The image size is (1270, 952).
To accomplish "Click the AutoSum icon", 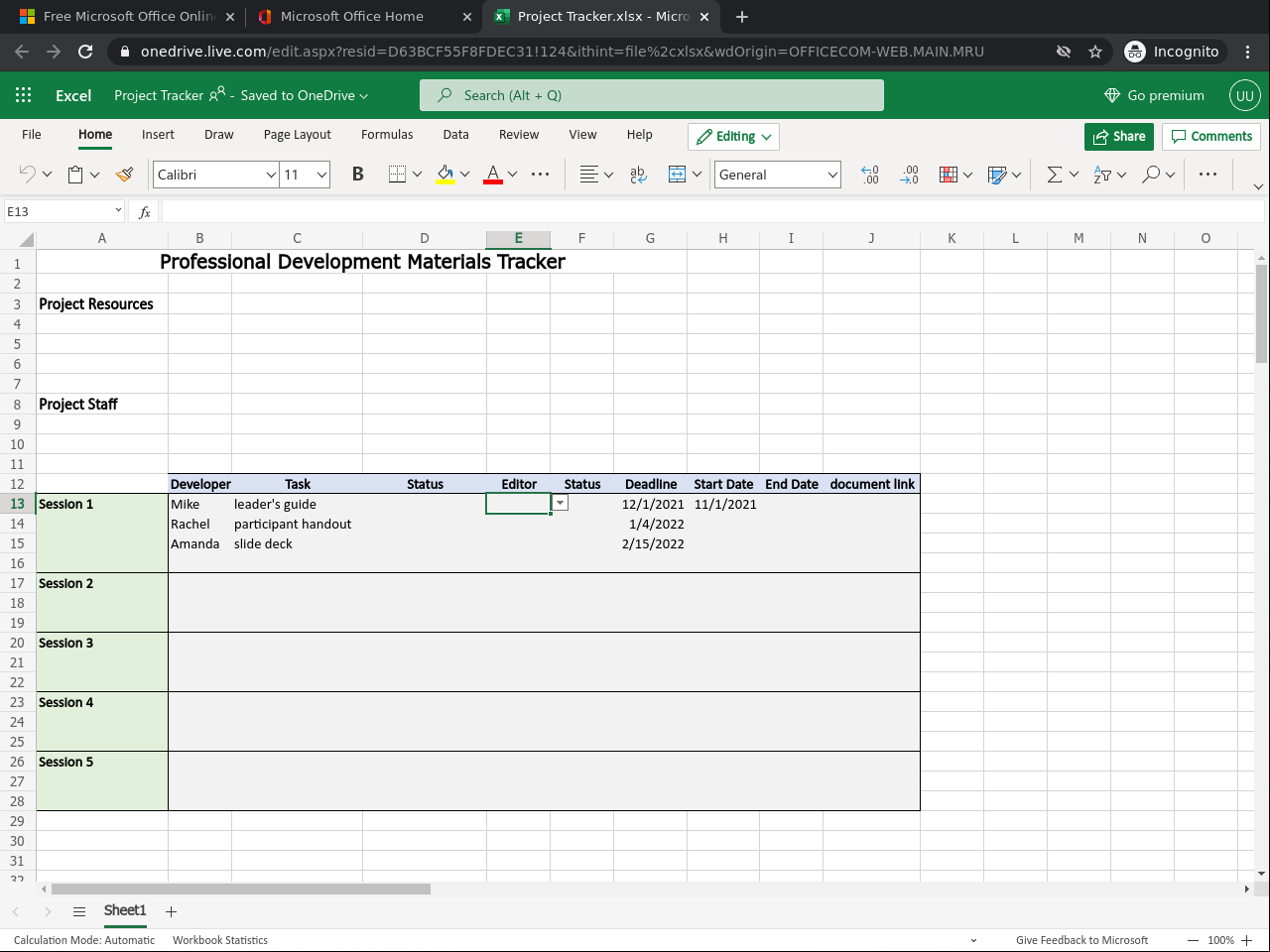I will 1055,174.
